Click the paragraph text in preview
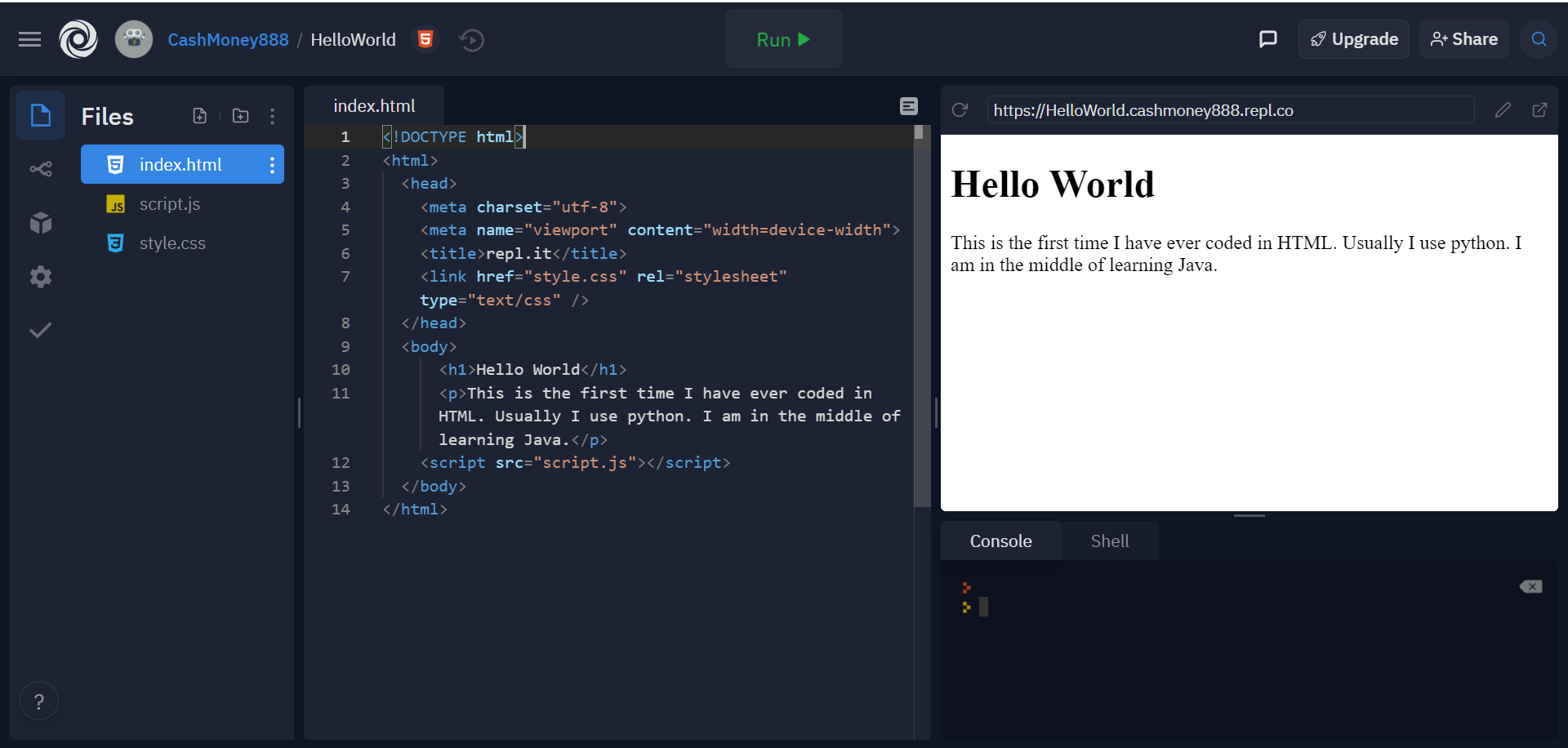 [1236, 254]
